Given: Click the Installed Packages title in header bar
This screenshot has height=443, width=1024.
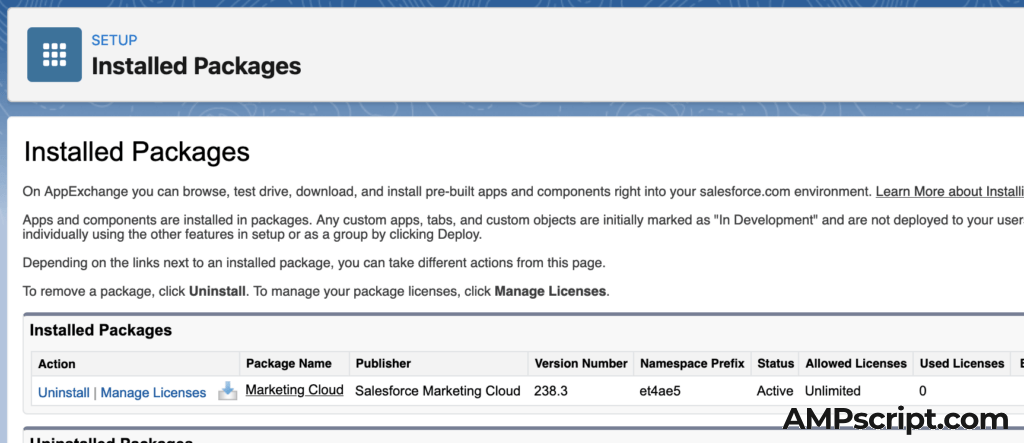Looking at the screenshot, I should pos(196,66).
